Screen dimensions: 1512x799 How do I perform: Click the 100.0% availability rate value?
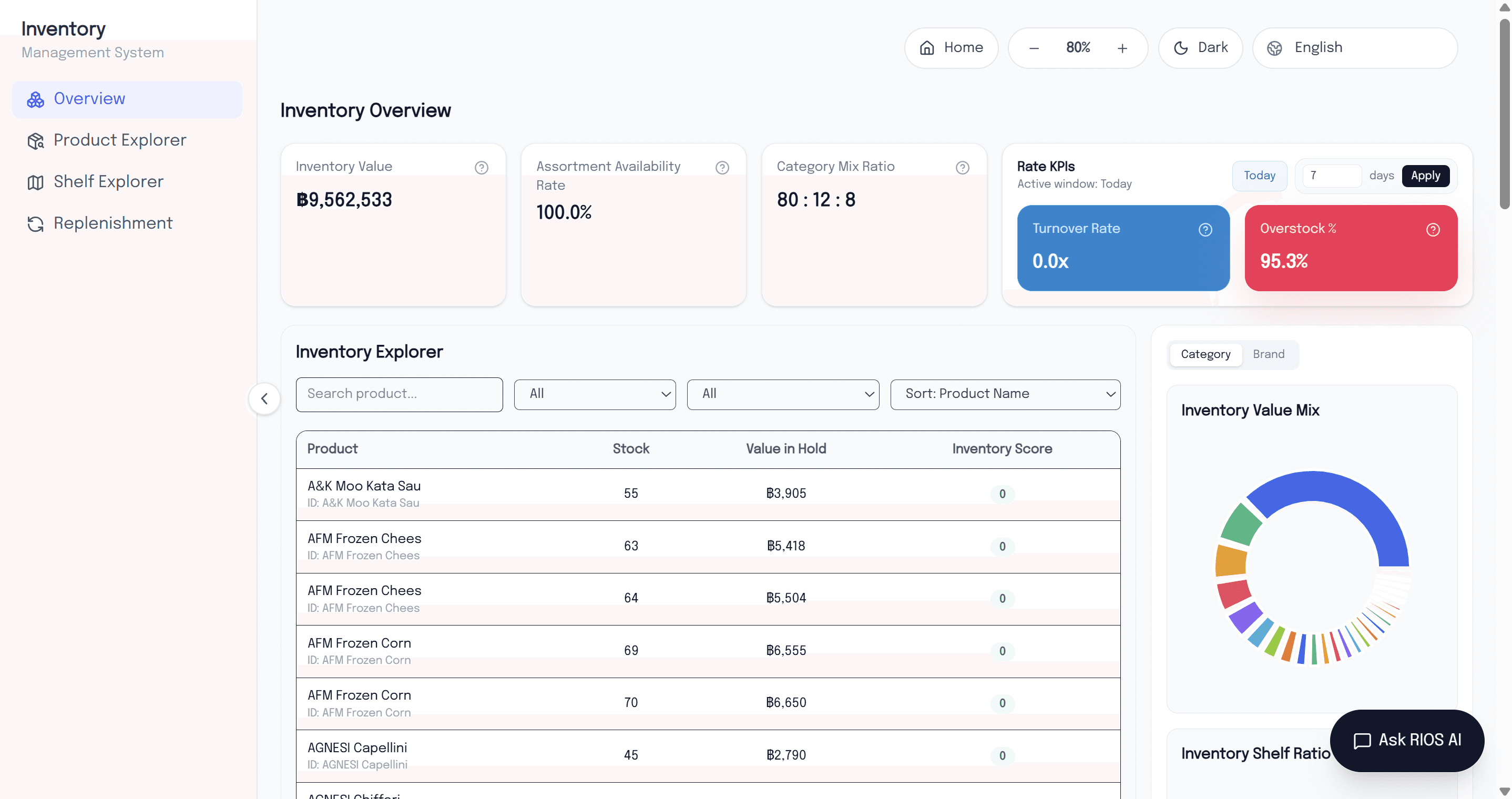tap(564, 212)
